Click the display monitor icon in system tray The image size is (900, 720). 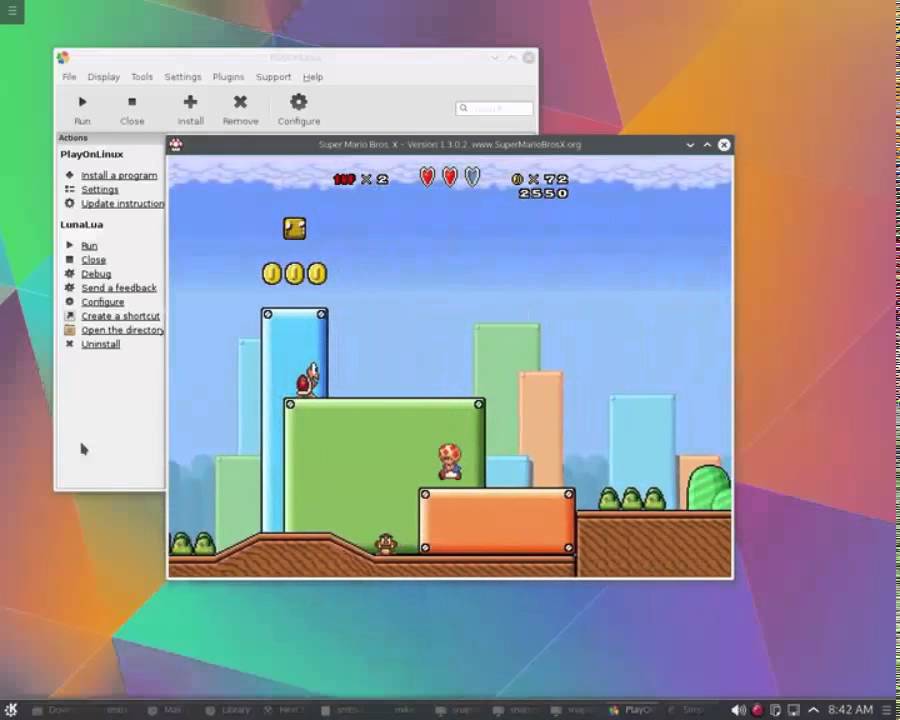794,710
